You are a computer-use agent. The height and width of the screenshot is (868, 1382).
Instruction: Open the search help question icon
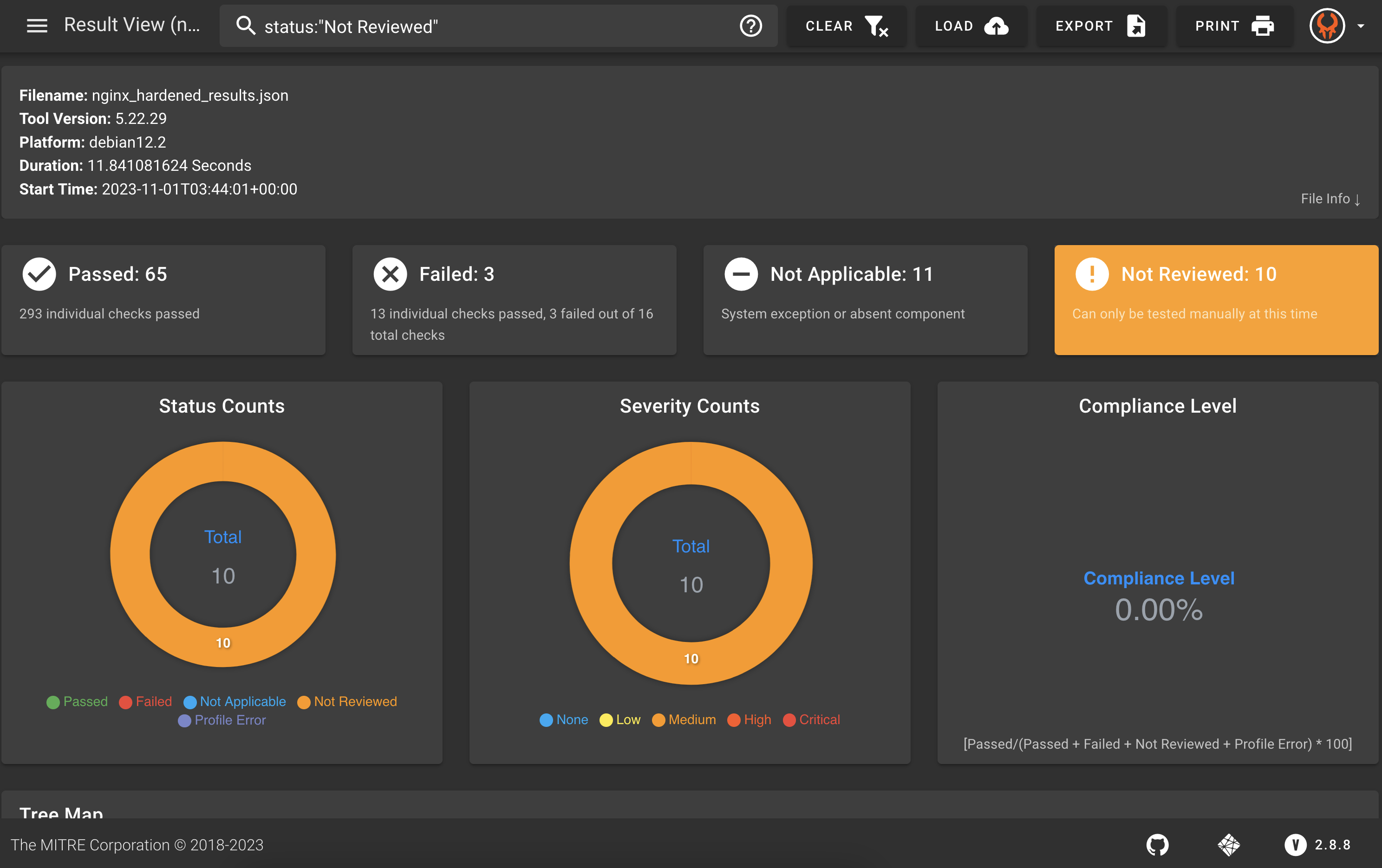coord(750,26)
